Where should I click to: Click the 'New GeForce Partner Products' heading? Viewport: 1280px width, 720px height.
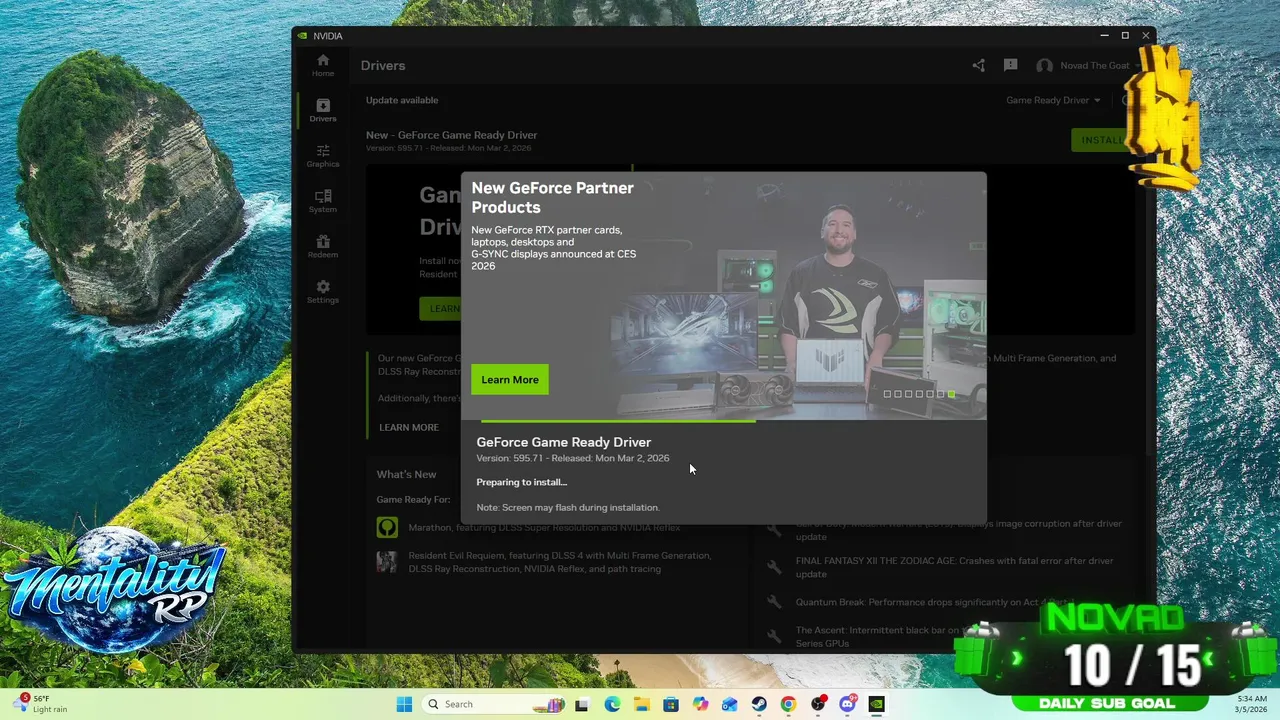pos(552,197)
